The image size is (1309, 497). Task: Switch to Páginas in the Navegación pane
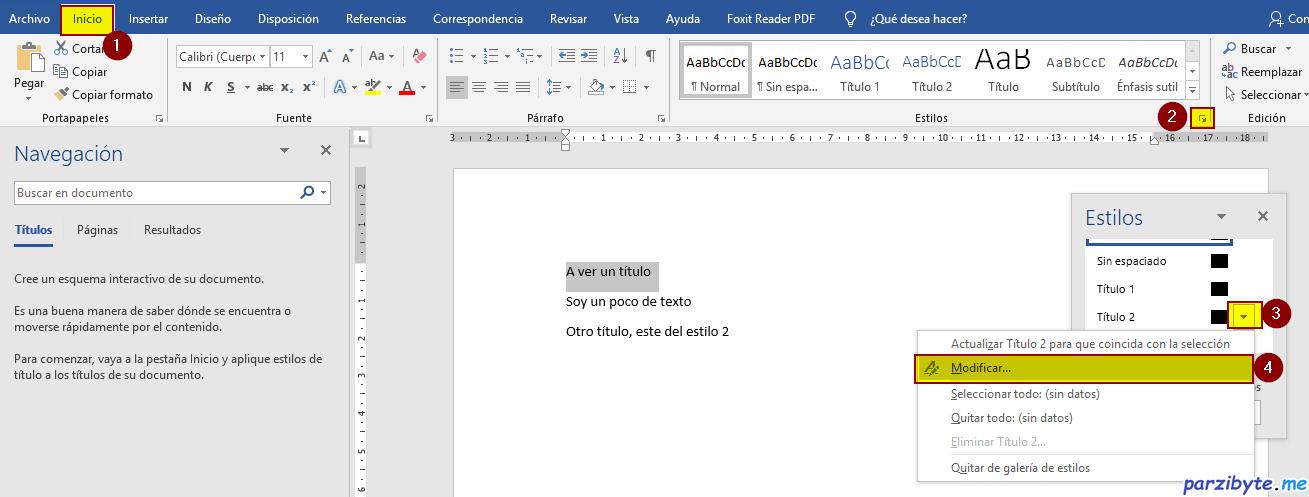[97, 230]
